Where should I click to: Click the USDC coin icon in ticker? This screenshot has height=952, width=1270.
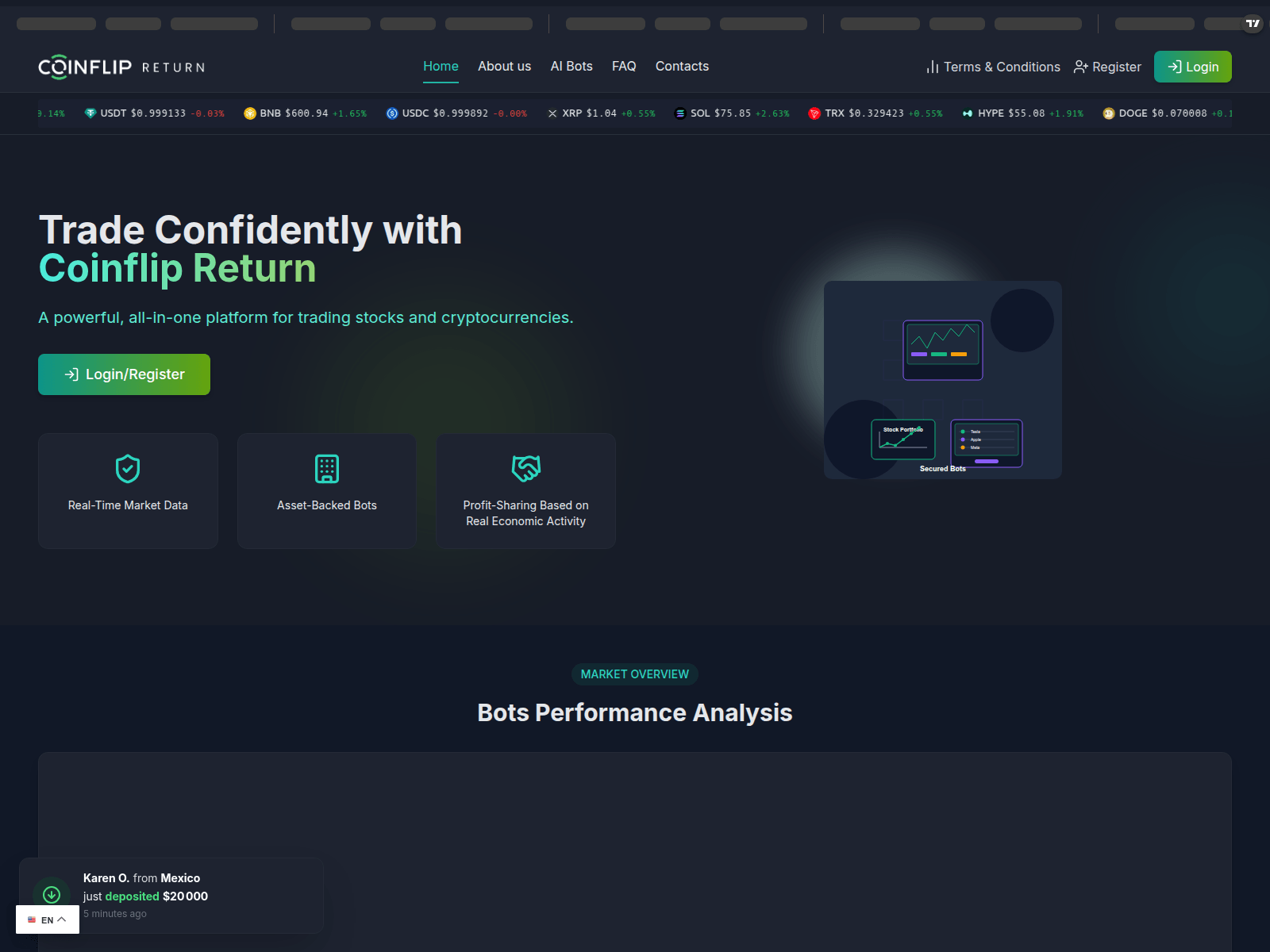(x=392, y=113)
